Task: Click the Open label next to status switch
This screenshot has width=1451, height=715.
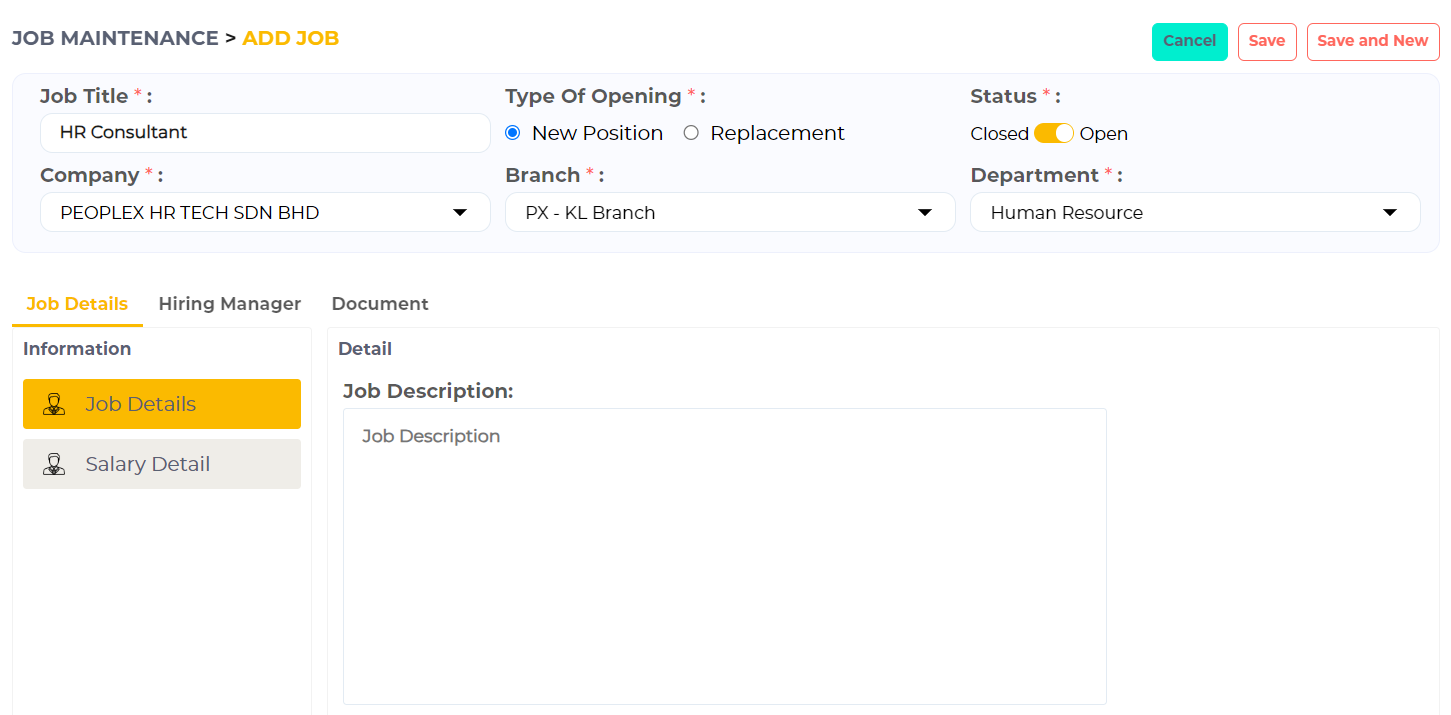Action: [x=1103, y=134]
